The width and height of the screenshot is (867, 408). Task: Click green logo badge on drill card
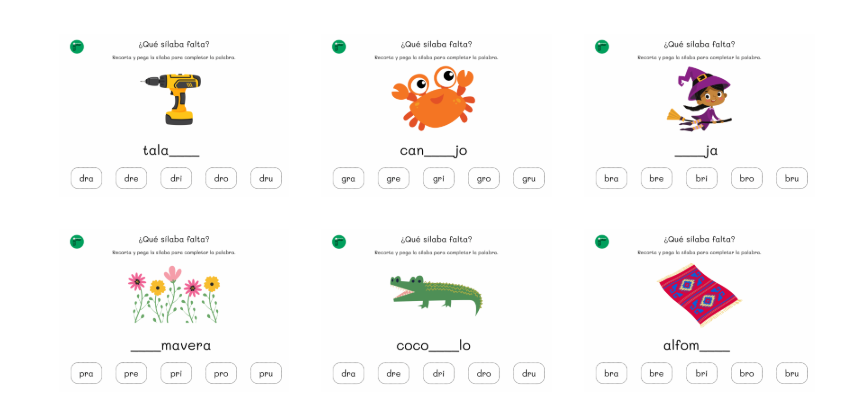pos(77,46)
